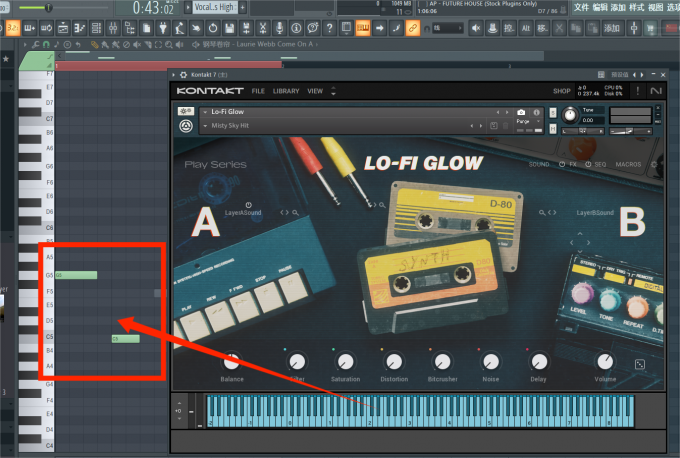Viewport: 680px width, 458px height.
Task: Click the 预设值 presets button
Action: point(619,75)
